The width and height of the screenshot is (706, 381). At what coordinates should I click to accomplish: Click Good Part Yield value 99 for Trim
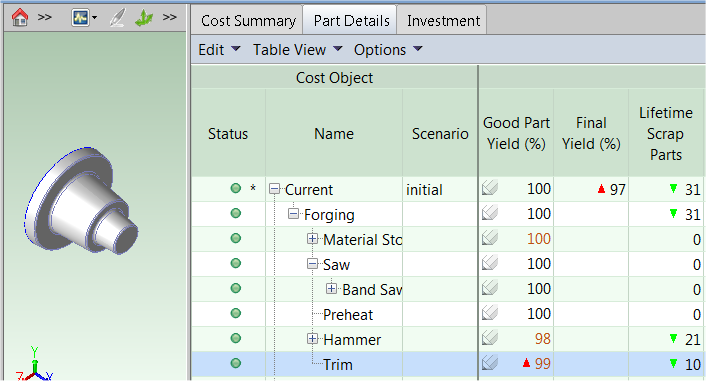pos(543,364)
